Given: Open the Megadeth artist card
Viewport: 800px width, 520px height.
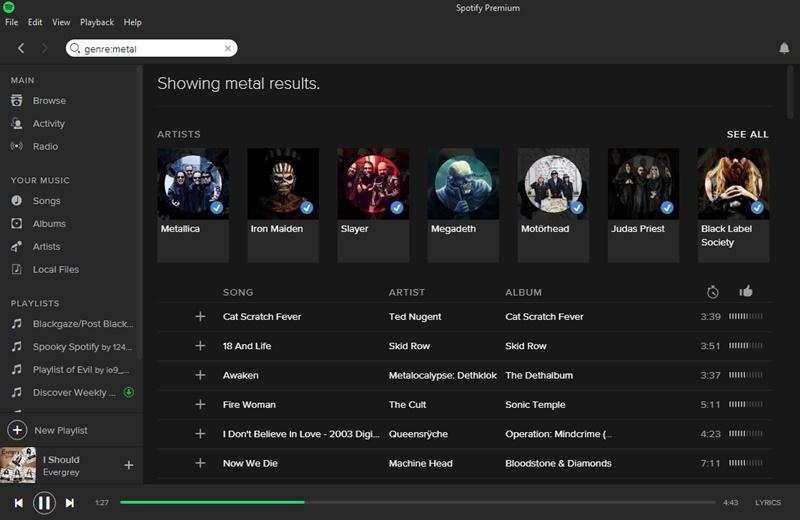Looking at the screenshot, I should pyautogui.click(x=463, y=205).
